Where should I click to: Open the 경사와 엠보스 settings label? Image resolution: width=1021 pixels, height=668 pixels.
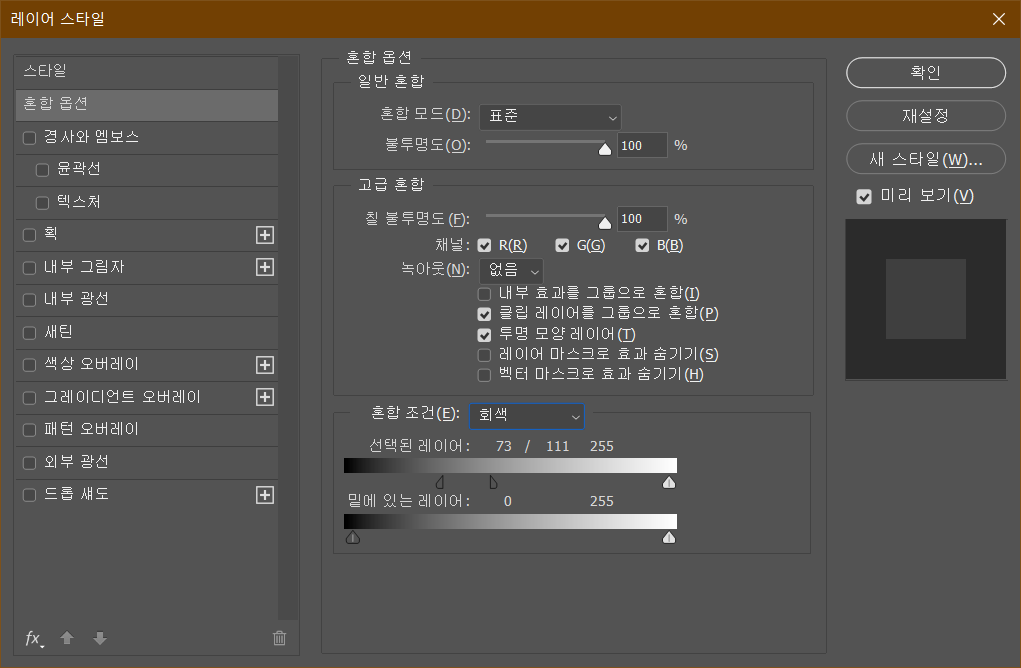pyautogui.click(x=91, y=137)
